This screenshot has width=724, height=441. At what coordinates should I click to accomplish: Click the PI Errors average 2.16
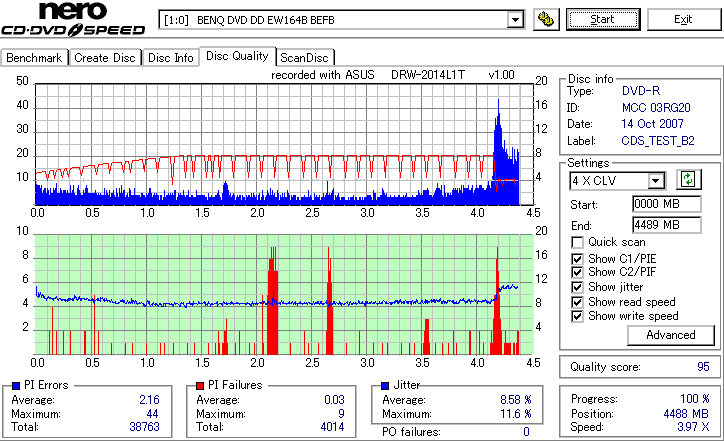[149, 400]
